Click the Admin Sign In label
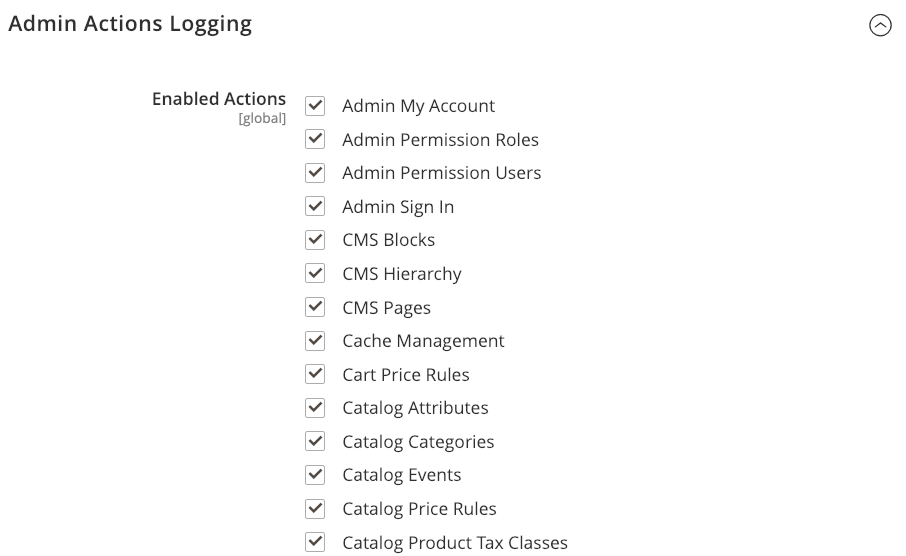 [x=398, y=207]
